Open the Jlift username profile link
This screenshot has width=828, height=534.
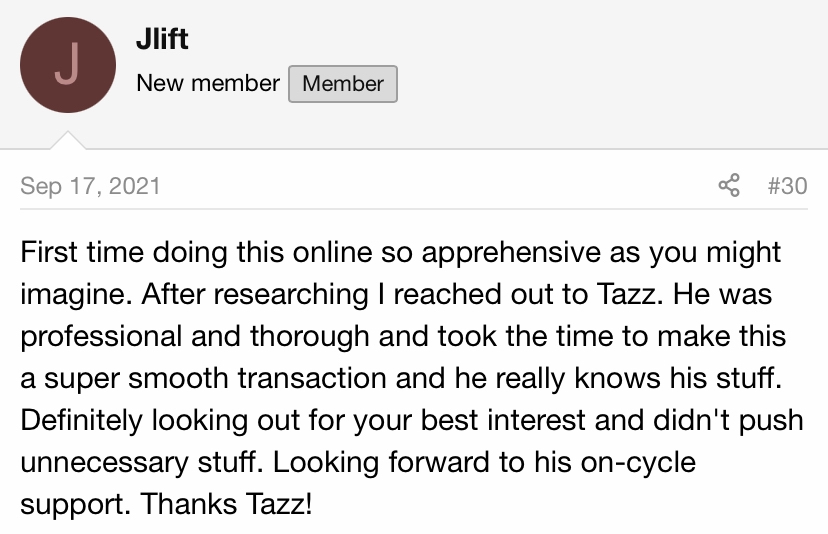162,39
